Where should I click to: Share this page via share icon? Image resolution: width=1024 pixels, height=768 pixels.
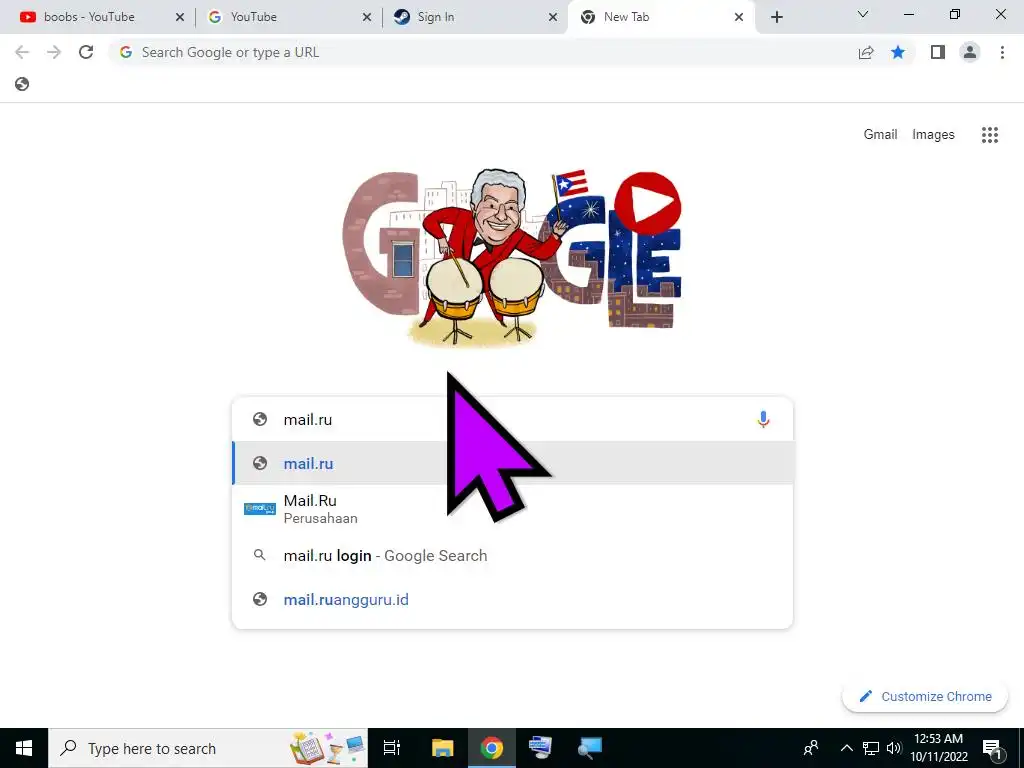click(866, 52)
